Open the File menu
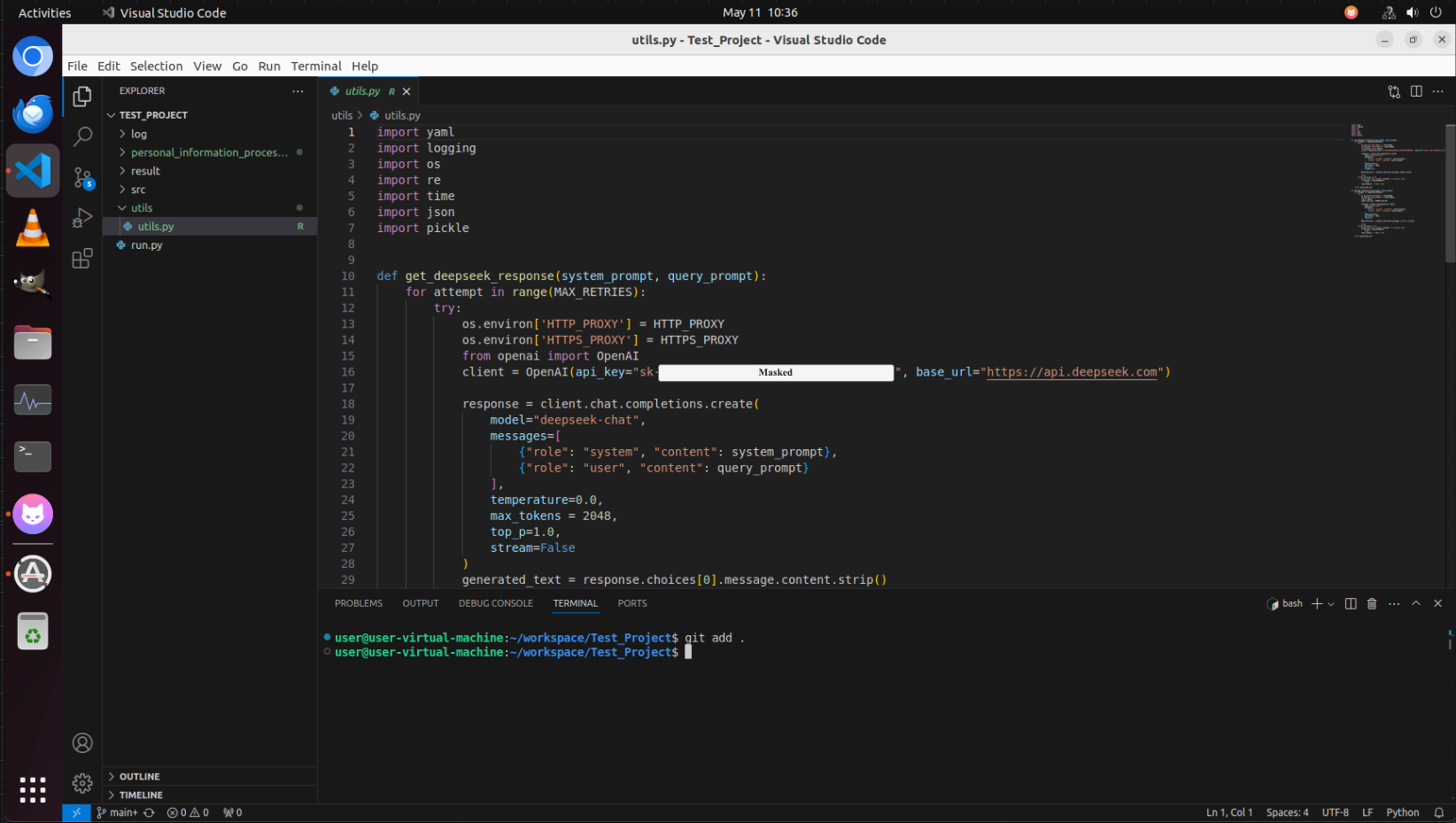1456x823 pixels. coord(78,66)
